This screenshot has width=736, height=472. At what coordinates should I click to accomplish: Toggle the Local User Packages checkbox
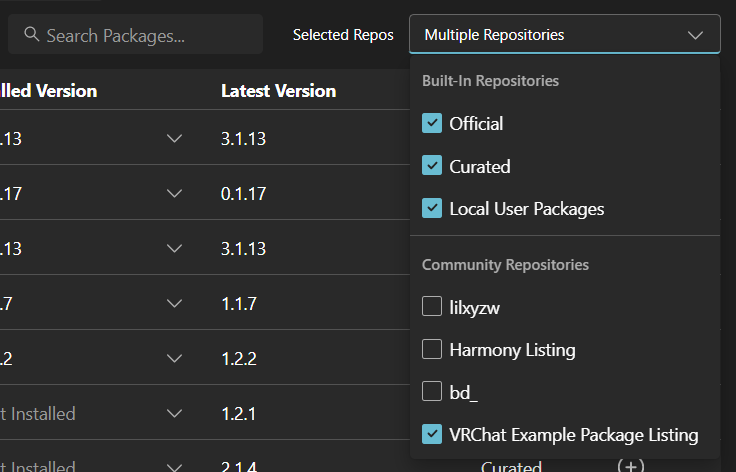pyautogui.click(x=432, y=209)
